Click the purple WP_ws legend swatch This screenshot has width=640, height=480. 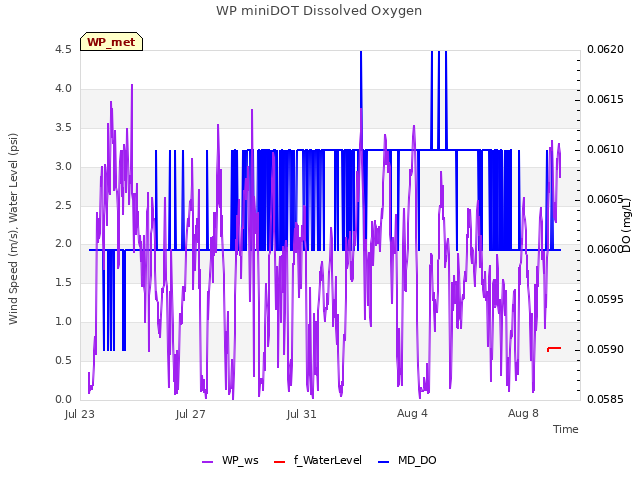pos(207,462)
